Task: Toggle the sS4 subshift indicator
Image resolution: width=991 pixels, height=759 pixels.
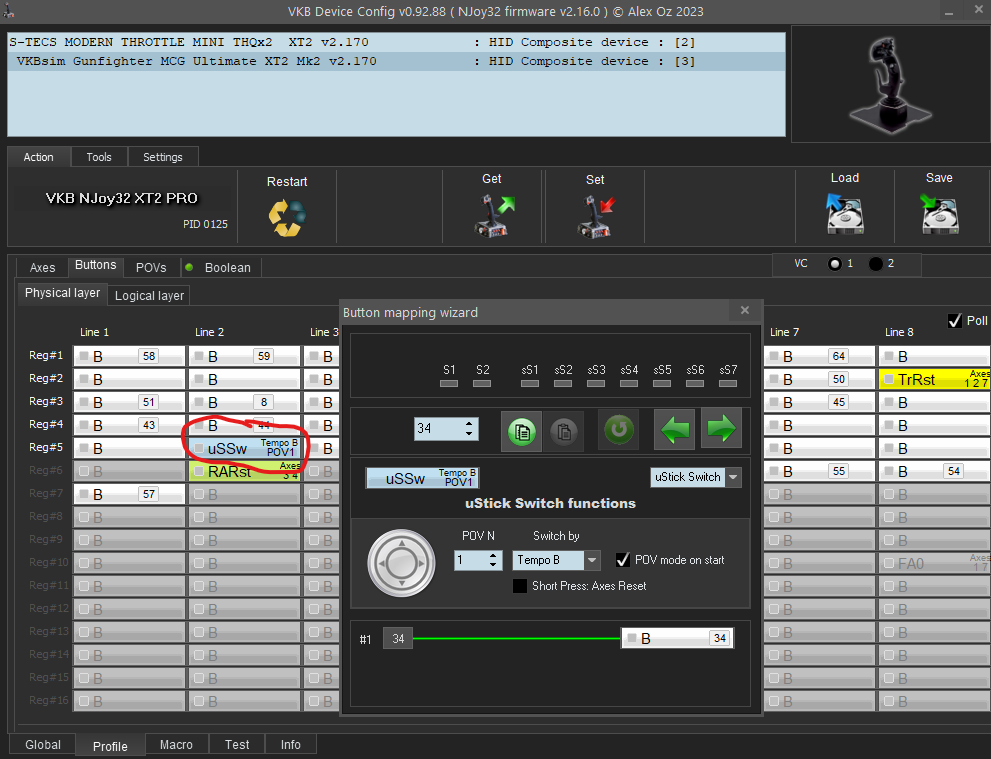Action: [x=629, y=383]
